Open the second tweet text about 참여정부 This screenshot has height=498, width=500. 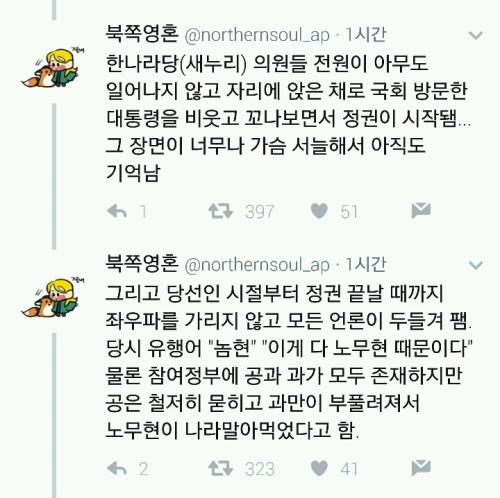tap(289, 362)
